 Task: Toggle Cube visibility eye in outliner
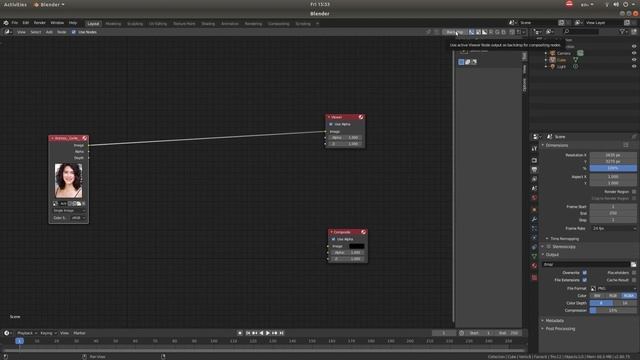[x=634, y=60]
